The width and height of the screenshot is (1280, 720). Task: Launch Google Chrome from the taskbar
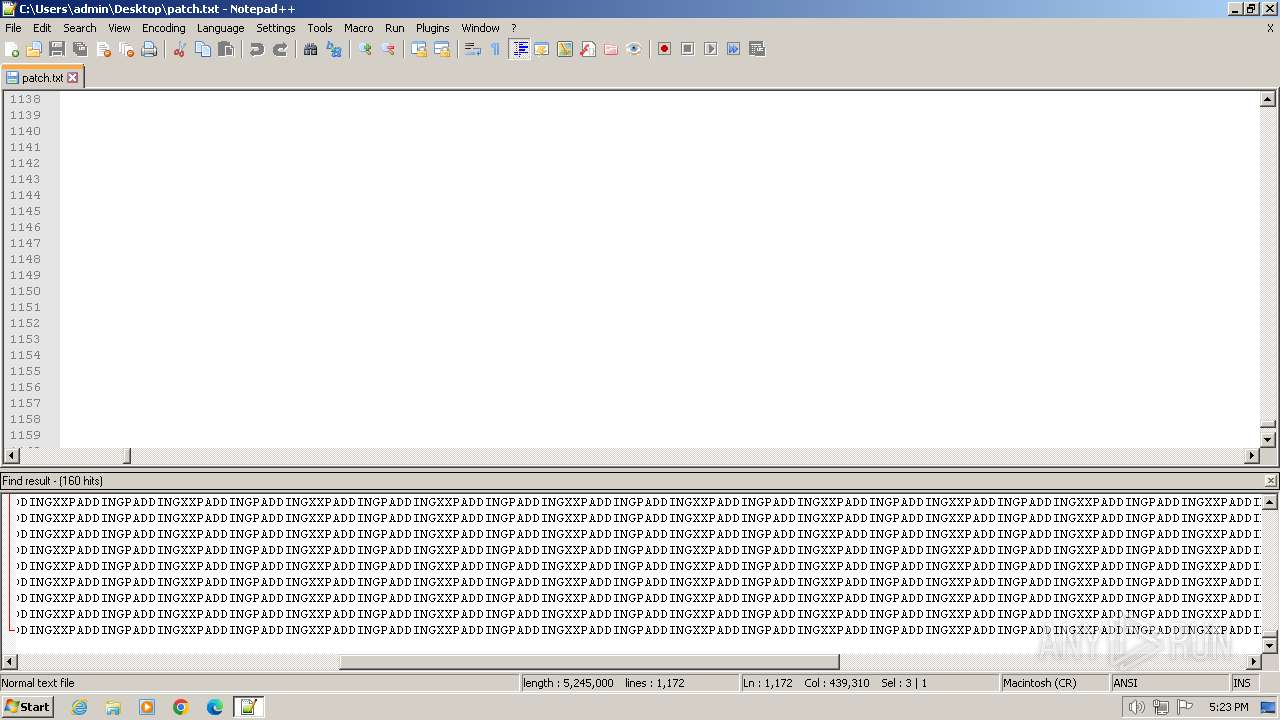[x=181, y=707]
